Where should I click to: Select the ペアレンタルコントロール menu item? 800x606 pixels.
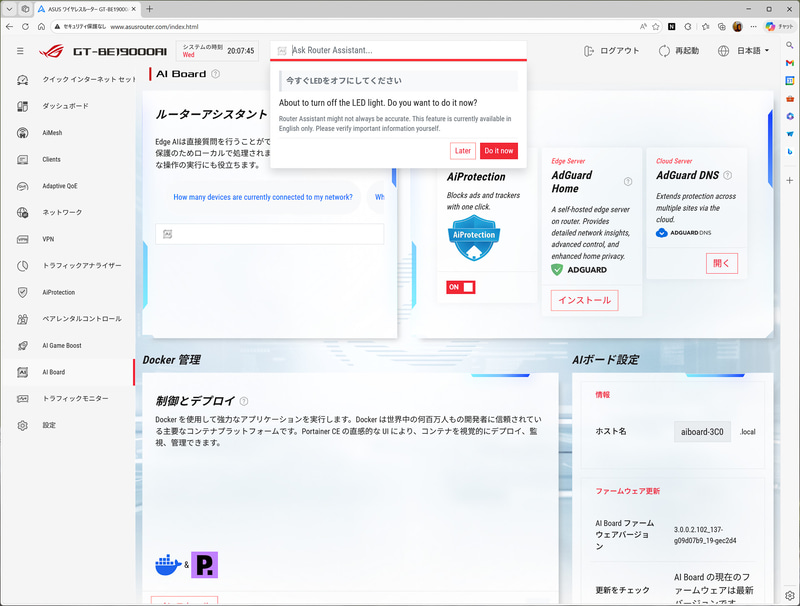(x=67, y=319)
